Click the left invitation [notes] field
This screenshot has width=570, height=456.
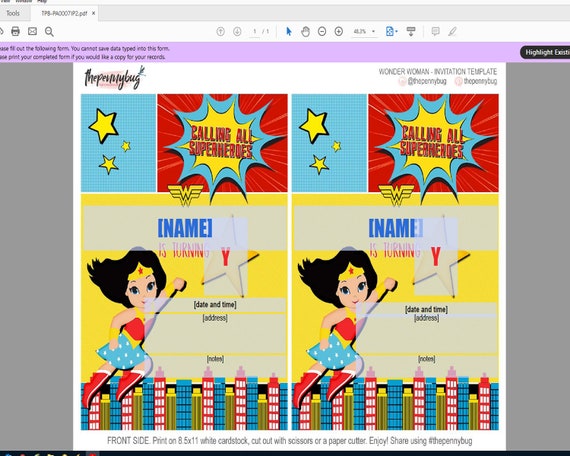tap(215, 367)
